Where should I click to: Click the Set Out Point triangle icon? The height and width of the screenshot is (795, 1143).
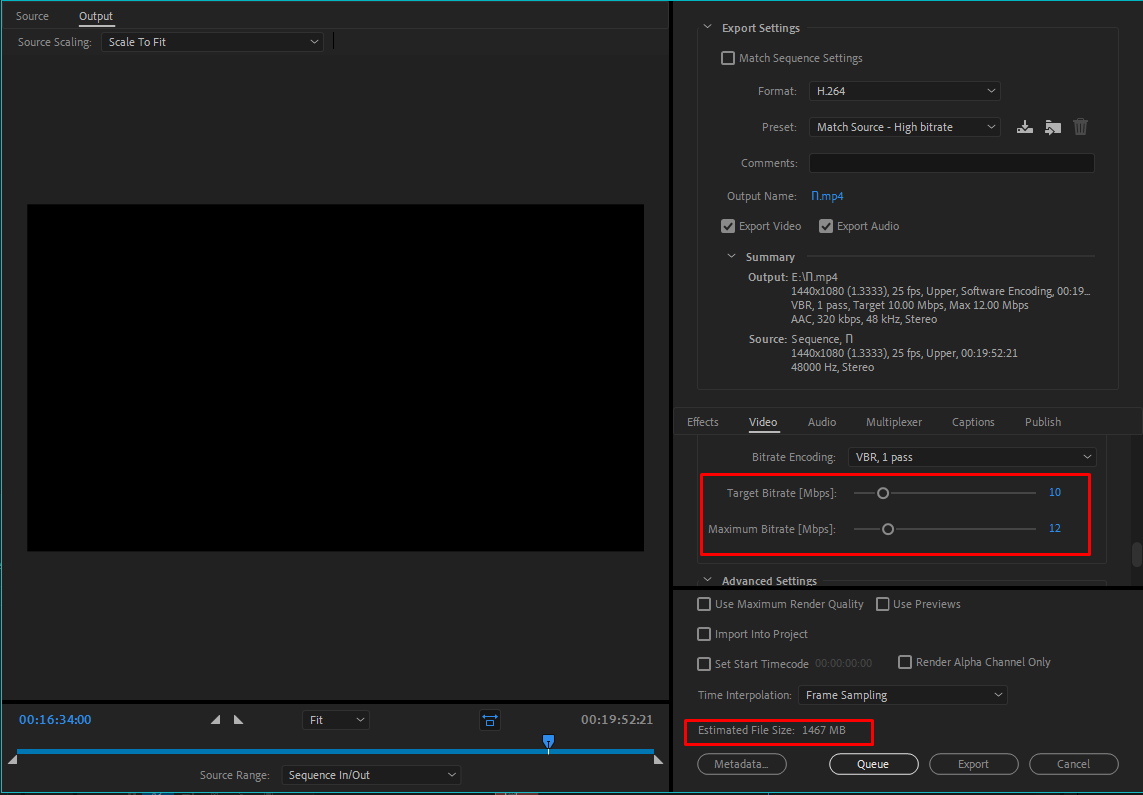point(238,720)
